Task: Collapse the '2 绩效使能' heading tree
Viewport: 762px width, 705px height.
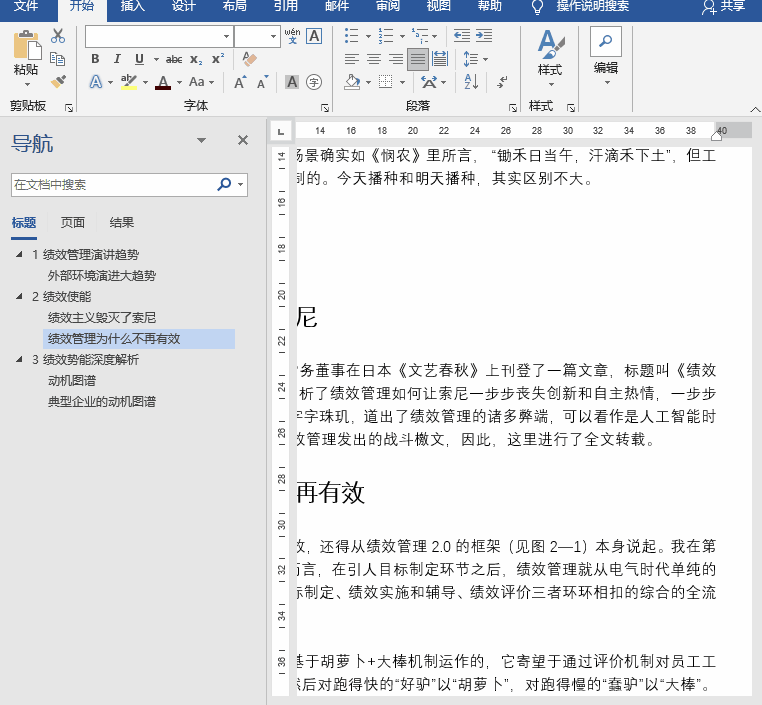Action: pos(19,297)
